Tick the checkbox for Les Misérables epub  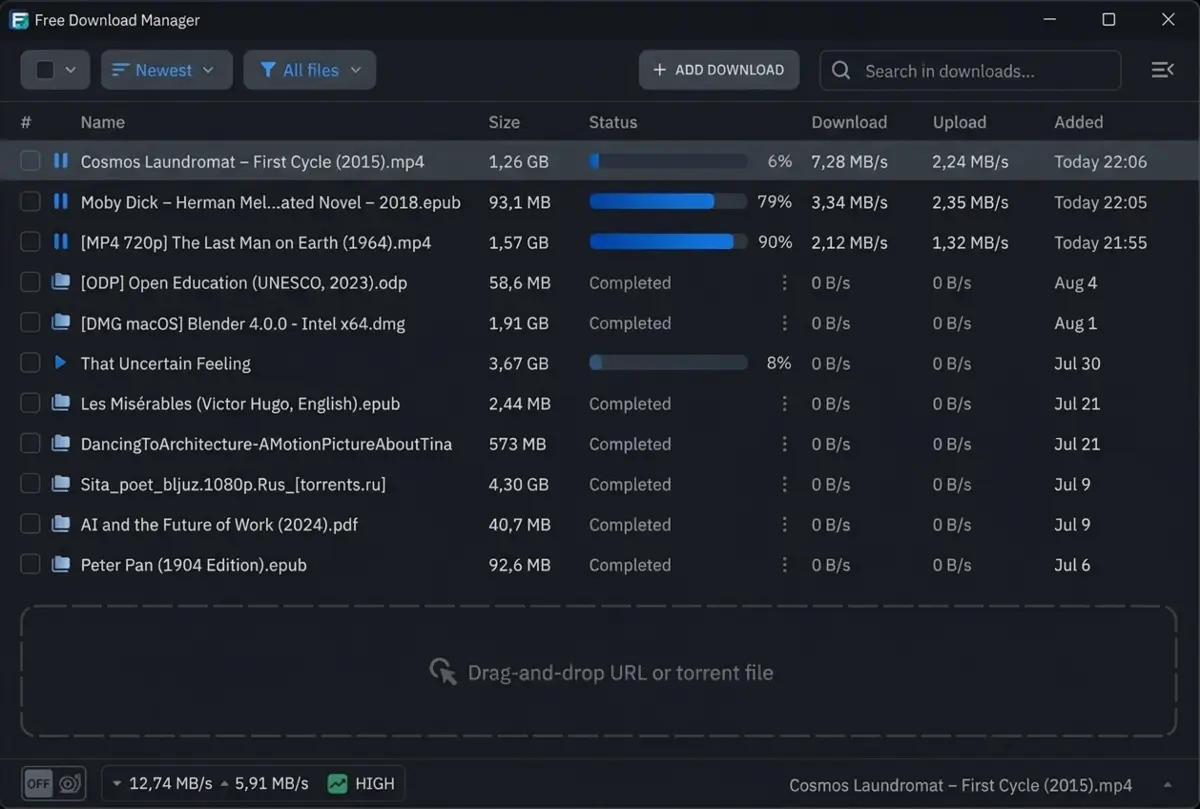coord(31,404)
